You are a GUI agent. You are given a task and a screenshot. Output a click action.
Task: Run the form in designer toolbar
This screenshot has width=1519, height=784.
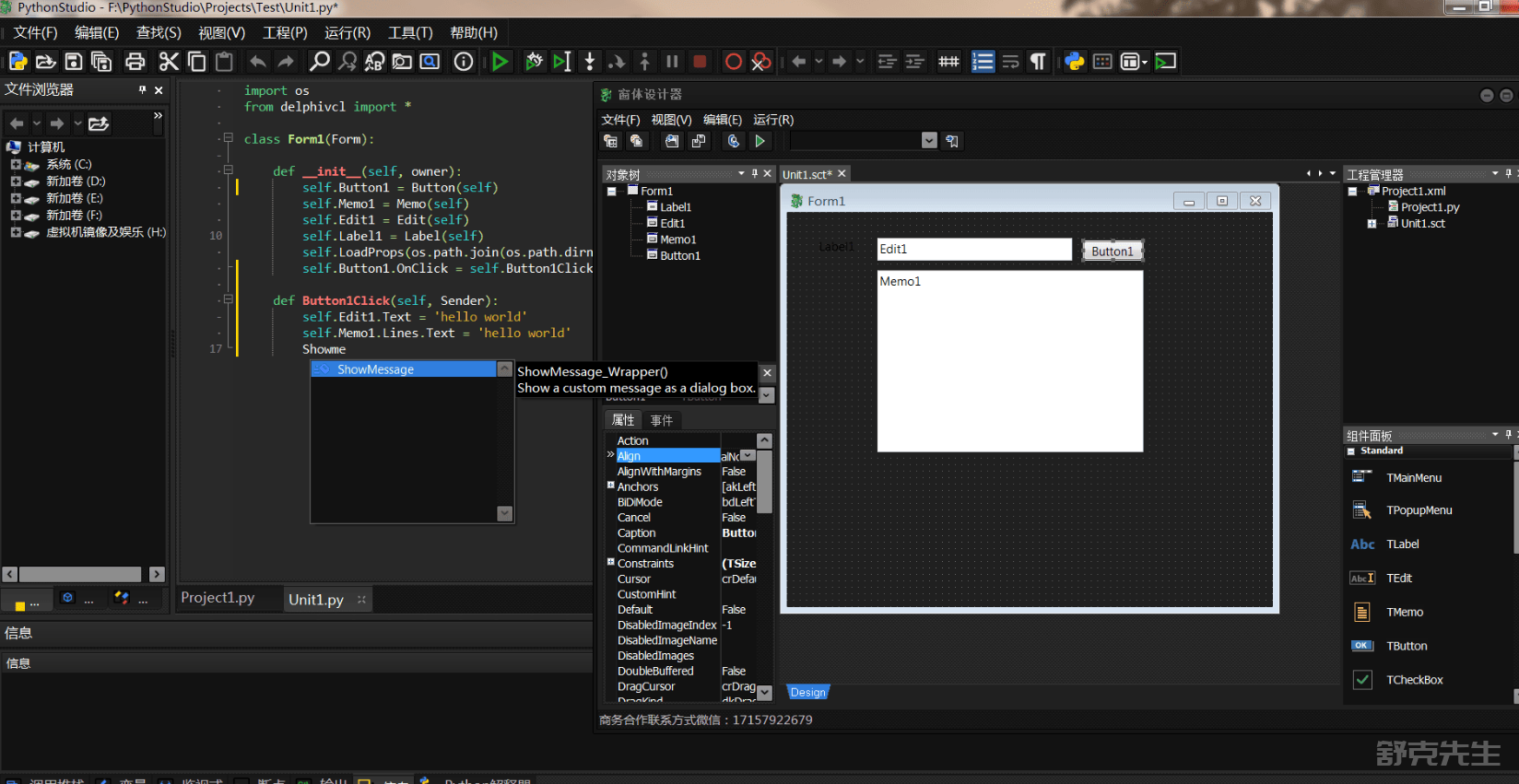coord(759,141)
